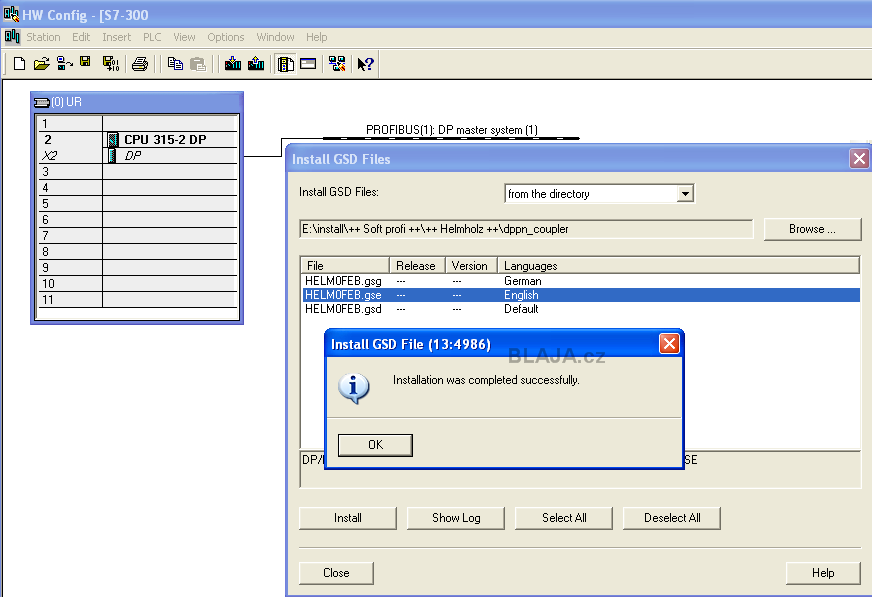
Task: Select the CPU 315-2 DP rack row
Action: [137, 140]
